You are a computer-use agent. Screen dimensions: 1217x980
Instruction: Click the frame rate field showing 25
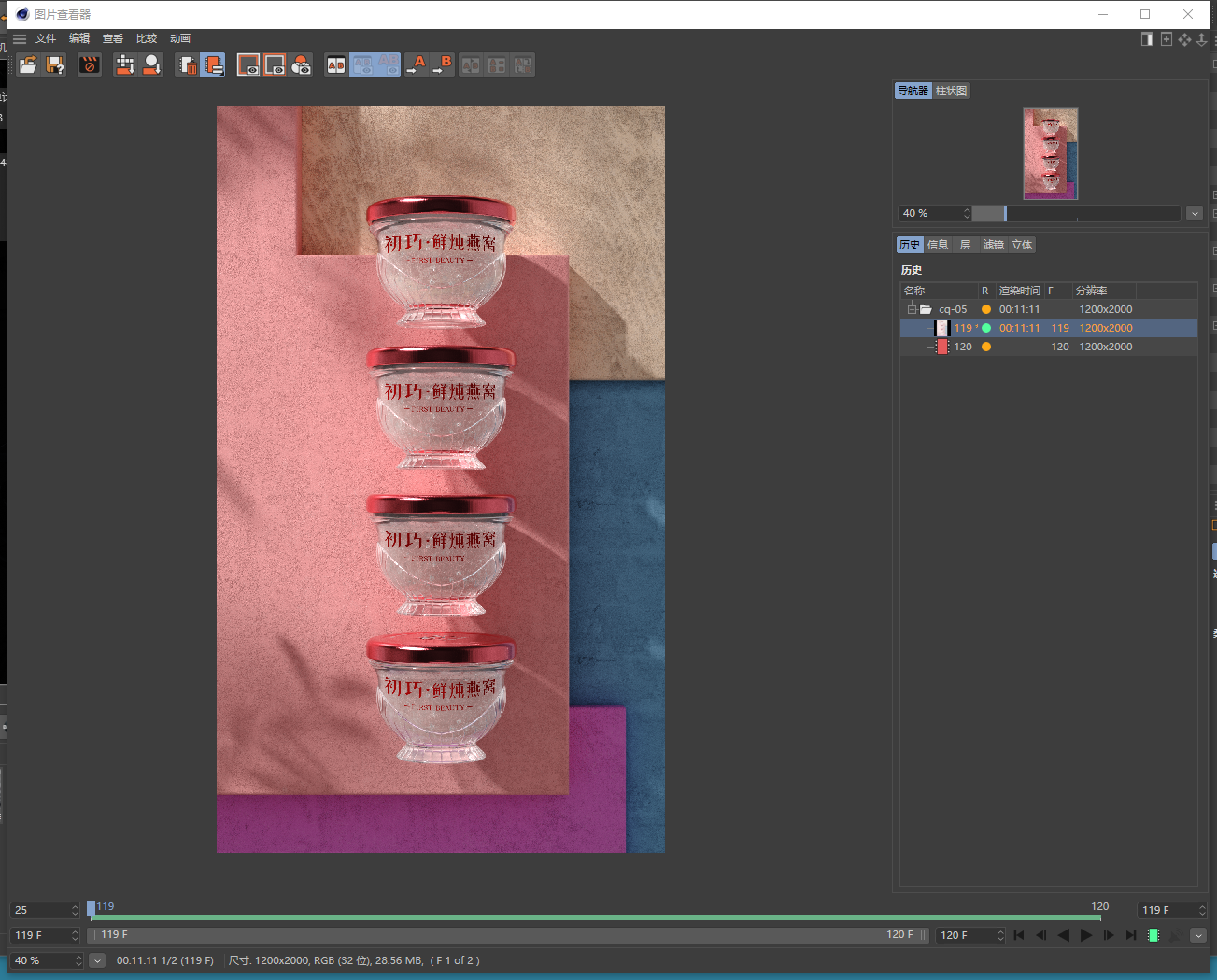pyautogui.click(x=46, y=910)
